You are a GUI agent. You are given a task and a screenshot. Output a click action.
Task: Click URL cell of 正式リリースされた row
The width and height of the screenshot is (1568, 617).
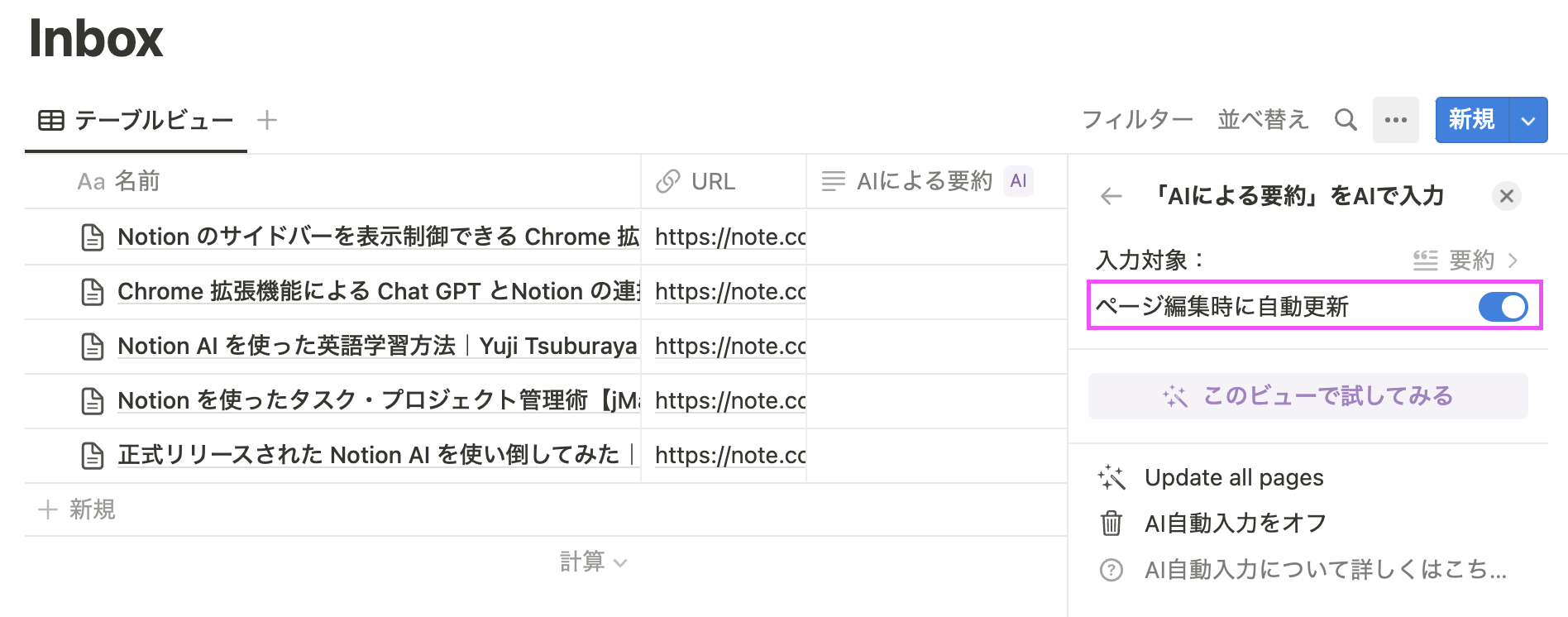[x=724, y=455]
